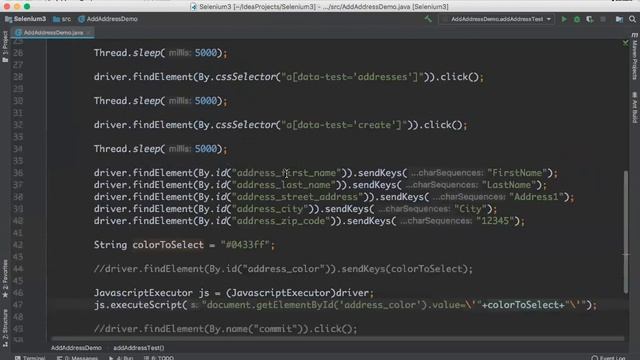Click line number 36 in the gutter
The width and height of the screenshot is (640, 360).
(18, 173)
